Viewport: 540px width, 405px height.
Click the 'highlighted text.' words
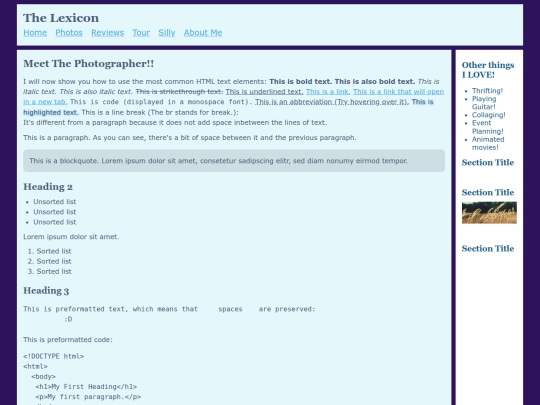(x=51, y=112)
